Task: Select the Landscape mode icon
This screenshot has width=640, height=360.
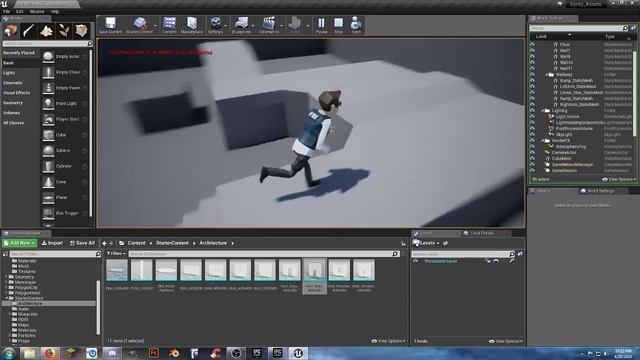Action: tap(46, 31)
